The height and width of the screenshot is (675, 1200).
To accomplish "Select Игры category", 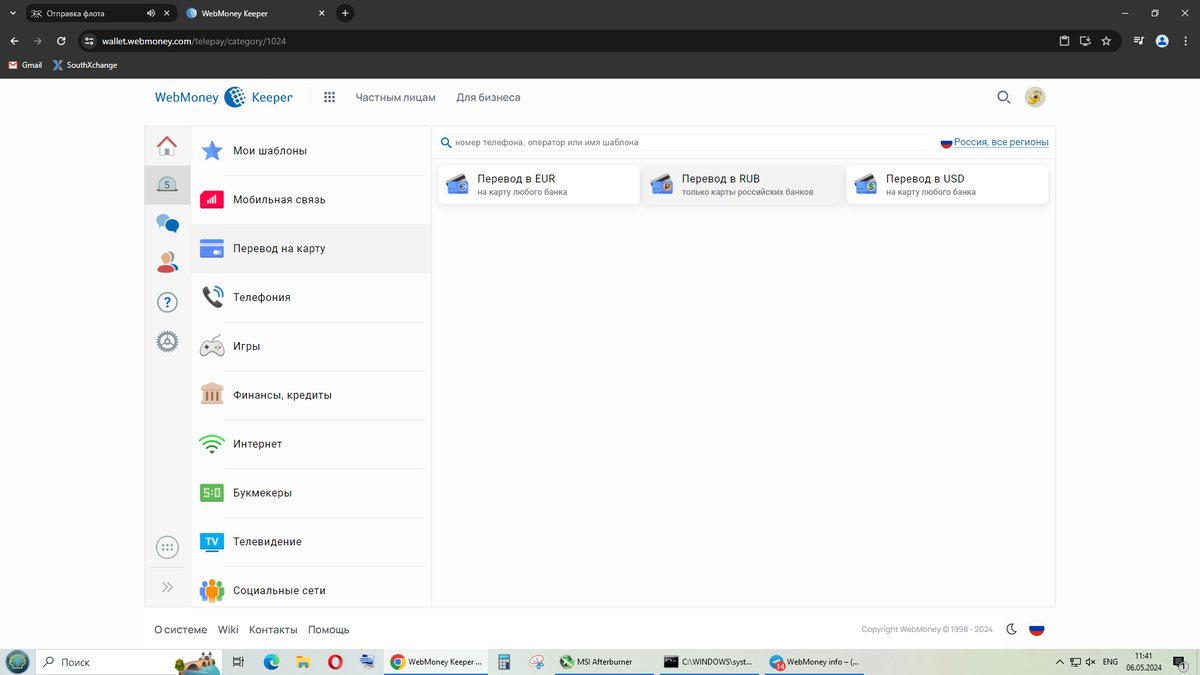I will [311, 346].
